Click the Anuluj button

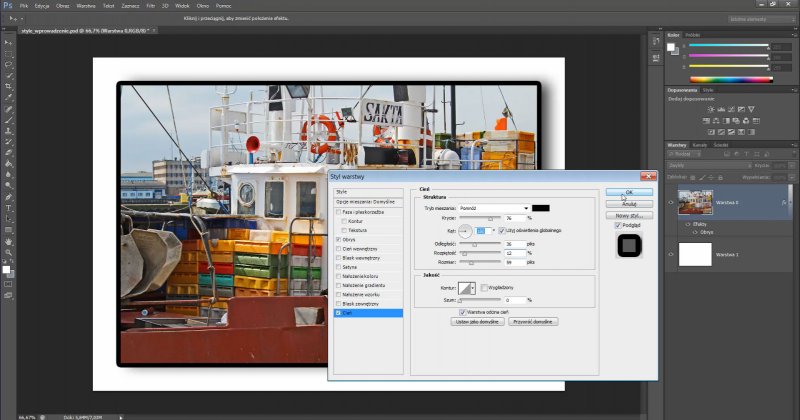coord(629,202)
